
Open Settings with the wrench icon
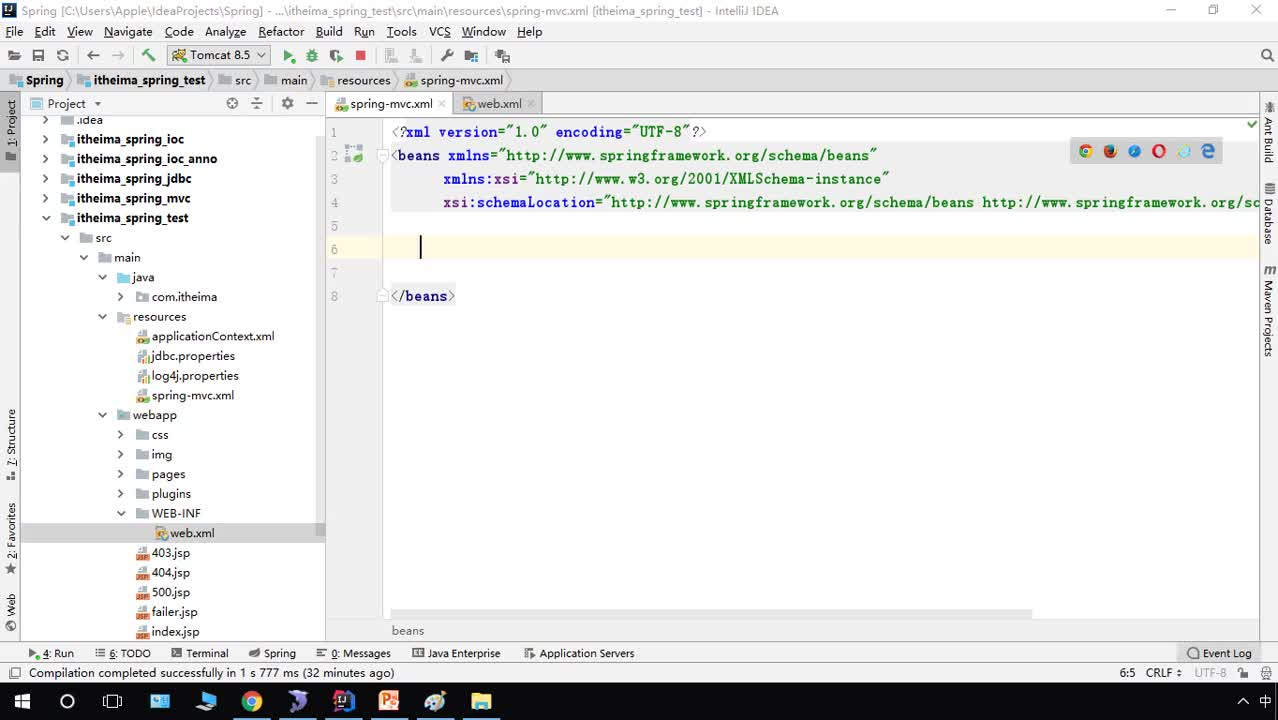coord(447,56)
